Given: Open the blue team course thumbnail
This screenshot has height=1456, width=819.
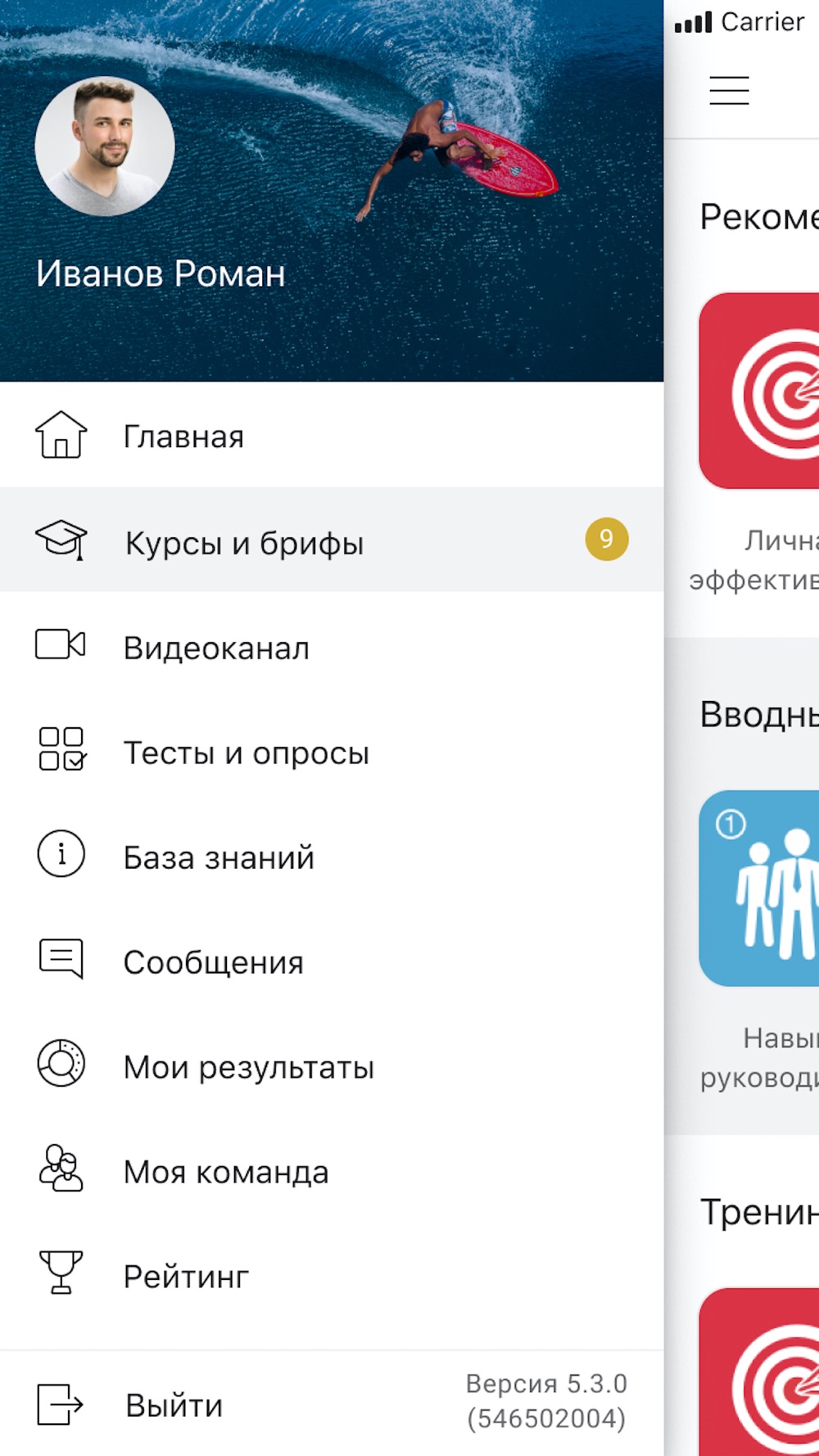Looking at the screenshot, I should point(759,888).
